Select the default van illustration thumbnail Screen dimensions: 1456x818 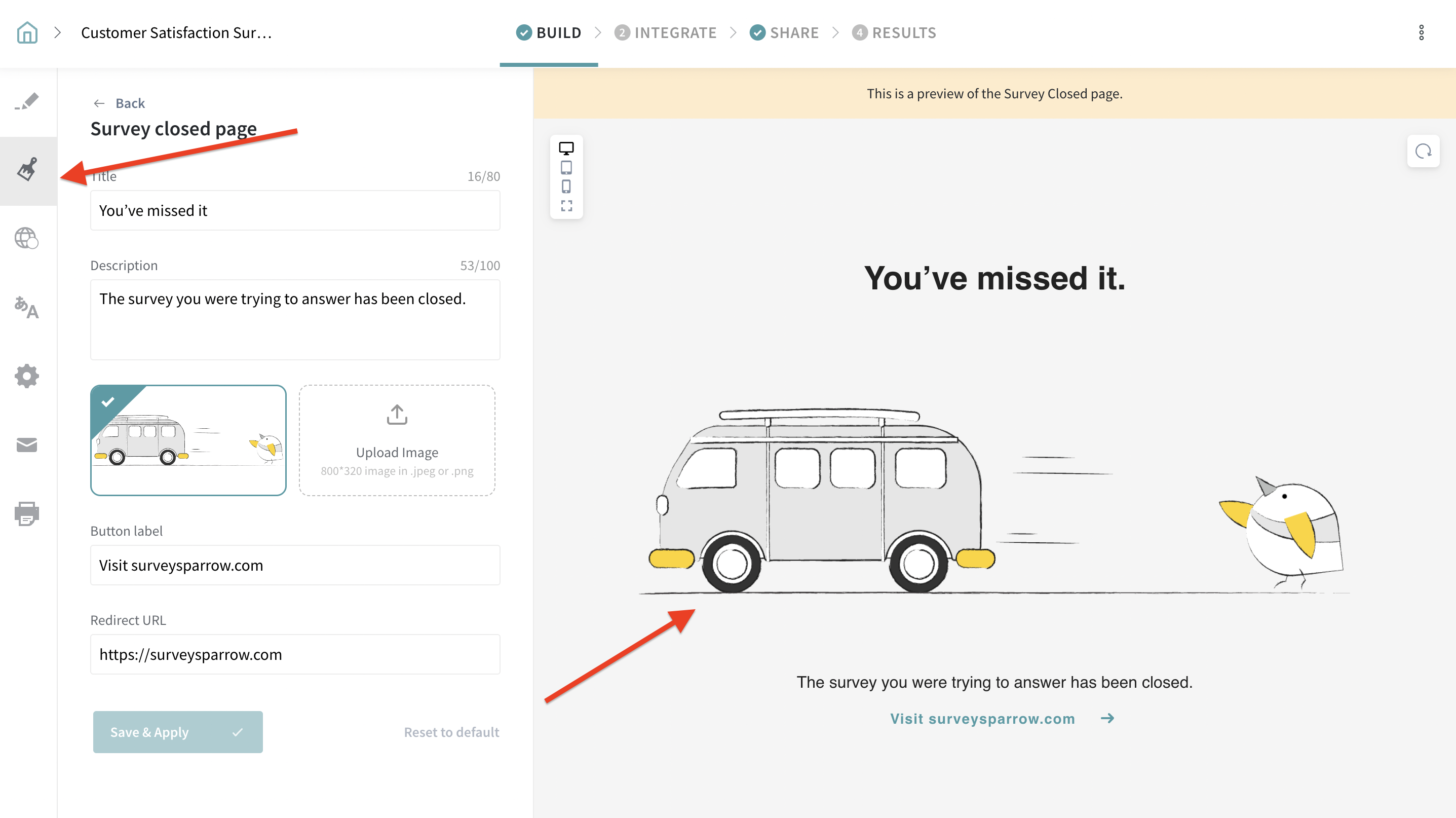(x=188, y=440)
